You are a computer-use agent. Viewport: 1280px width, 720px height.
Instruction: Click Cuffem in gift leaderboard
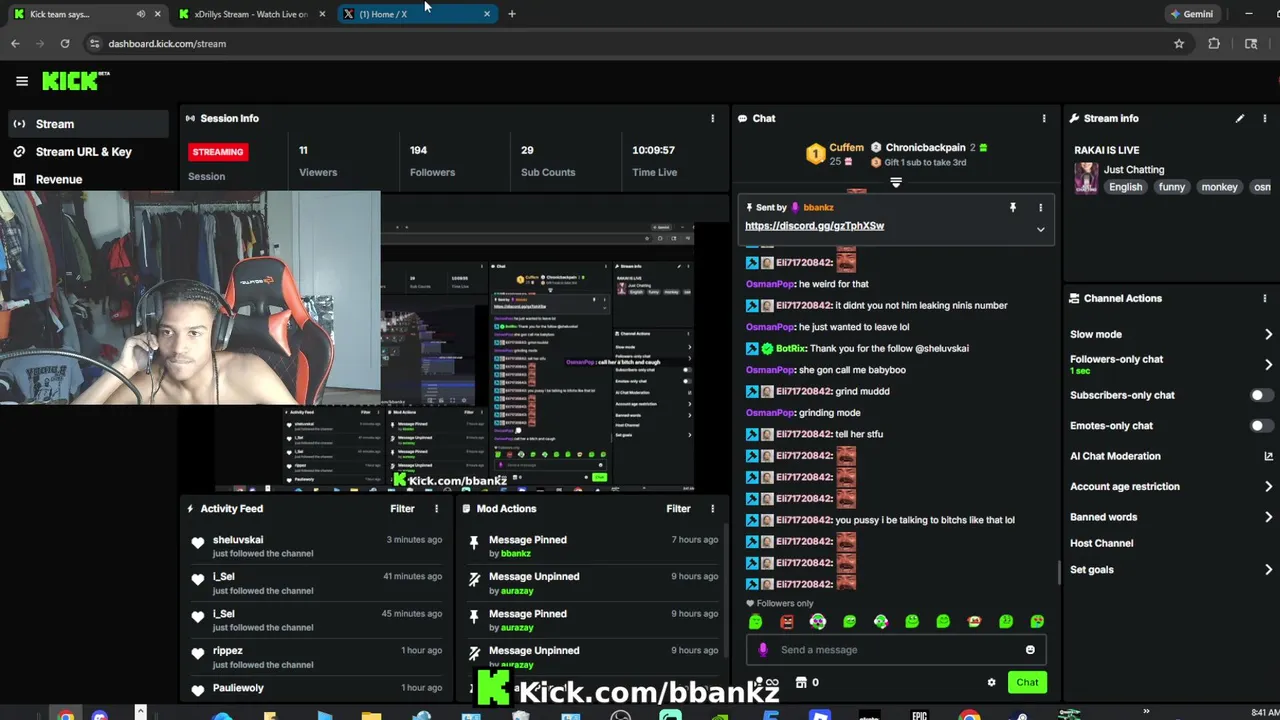846,148
